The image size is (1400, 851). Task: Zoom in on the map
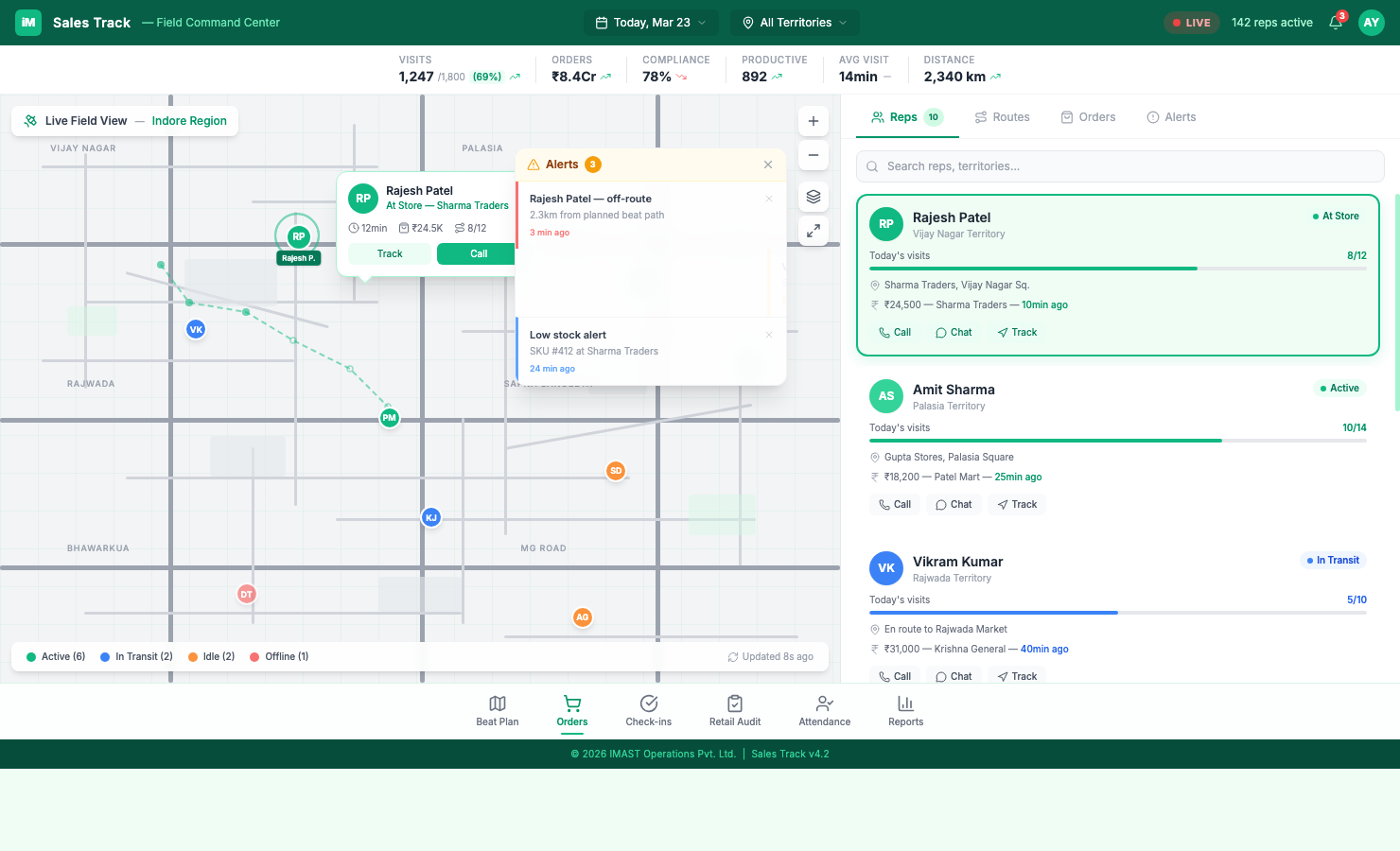(x=813, y=121)
